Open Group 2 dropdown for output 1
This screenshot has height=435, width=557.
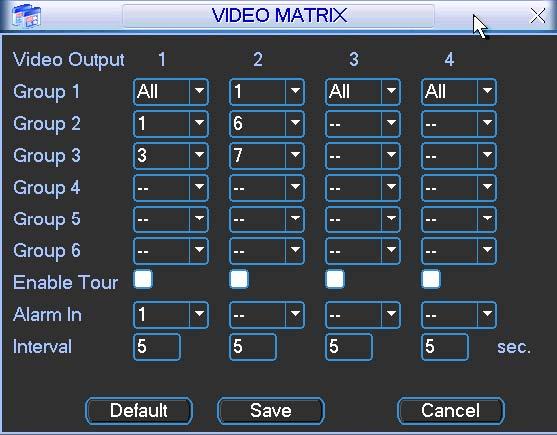[x=171, y=124]
